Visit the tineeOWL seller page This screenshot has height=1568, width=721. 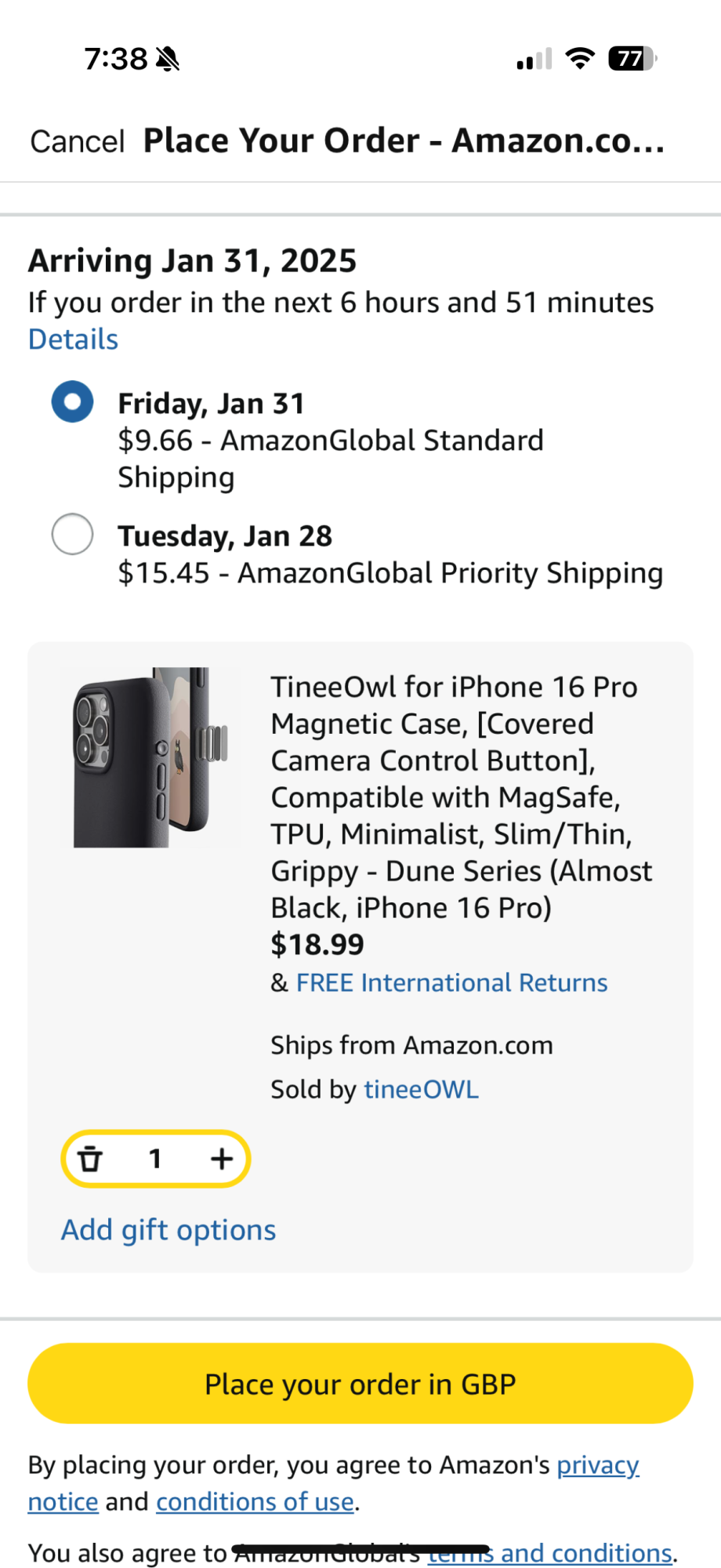pos(421,1090)
